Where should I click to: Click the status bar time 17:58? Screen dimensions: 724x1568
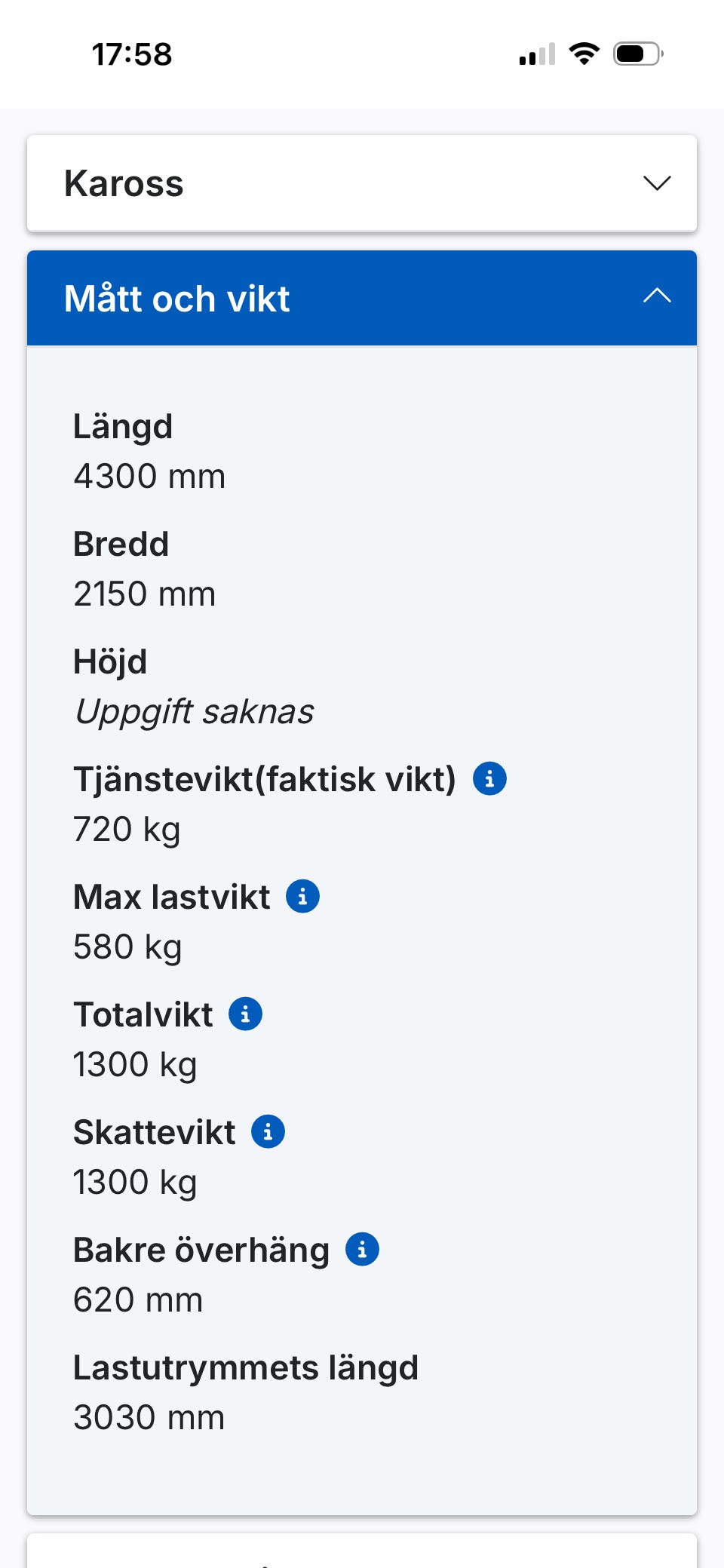(132, 54)
